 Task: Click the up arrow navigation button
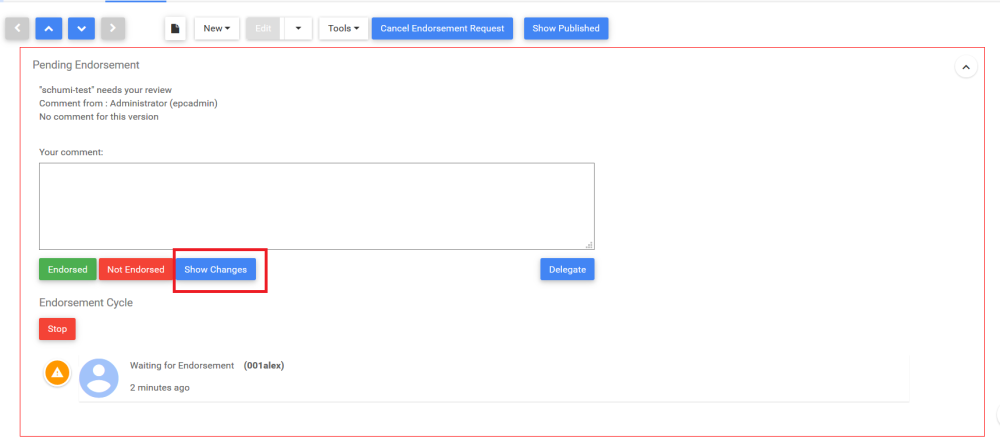[x=49, y=28]
